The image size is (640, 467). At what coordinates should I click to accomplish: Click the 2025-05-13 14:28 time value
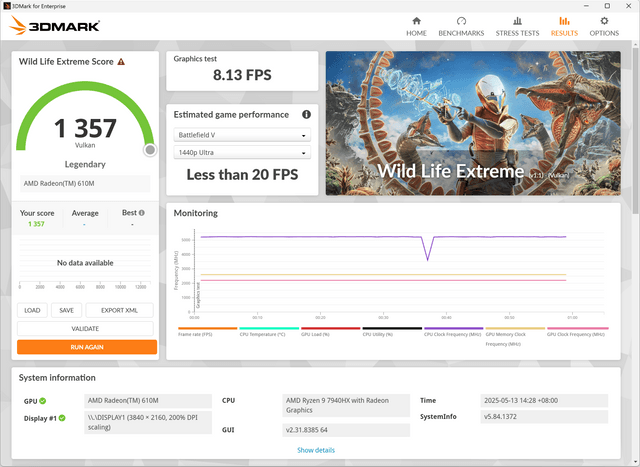coord(544,400)
